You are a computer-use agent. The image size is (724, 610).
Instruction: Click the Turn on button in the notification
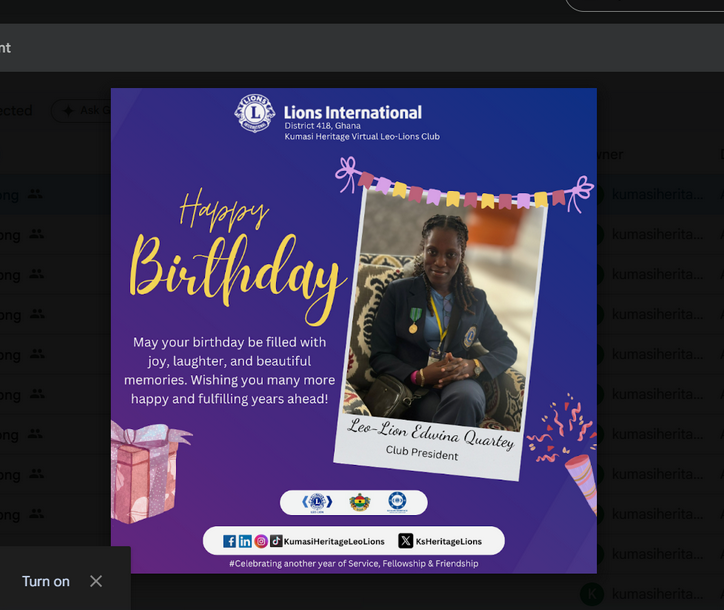point(46,581)
